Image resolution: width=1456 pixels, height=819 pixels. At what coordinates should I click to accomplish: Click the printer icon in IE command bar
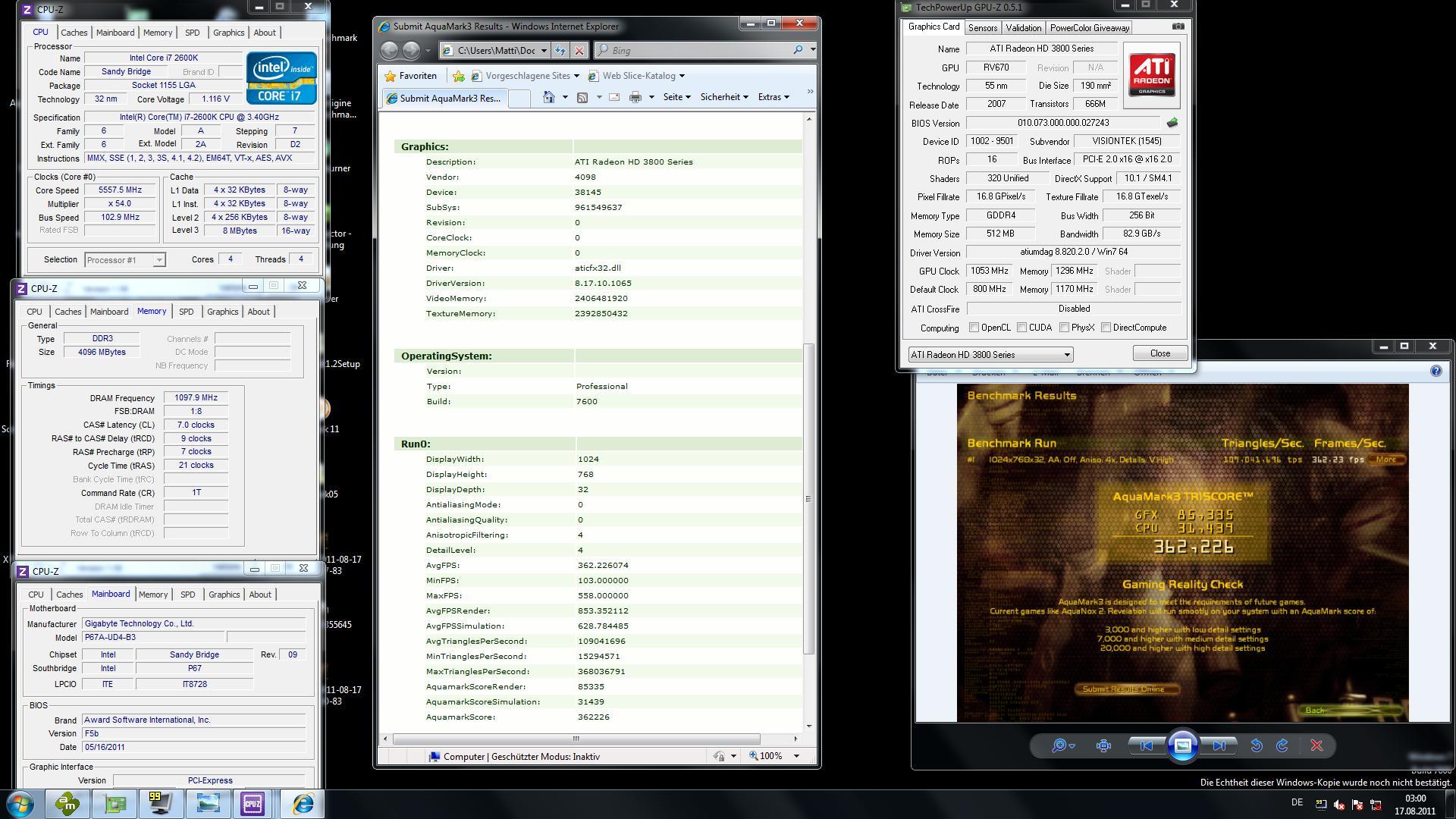coord(635,97)
